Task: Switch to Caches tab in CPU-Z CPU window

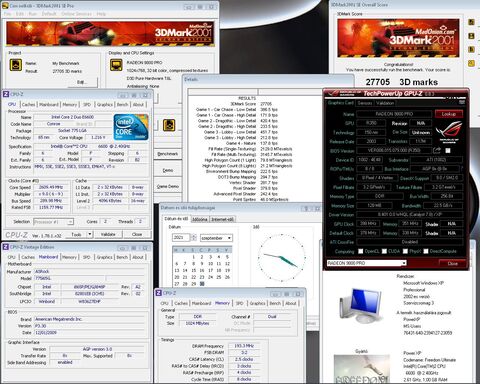Action: [28, 105]
